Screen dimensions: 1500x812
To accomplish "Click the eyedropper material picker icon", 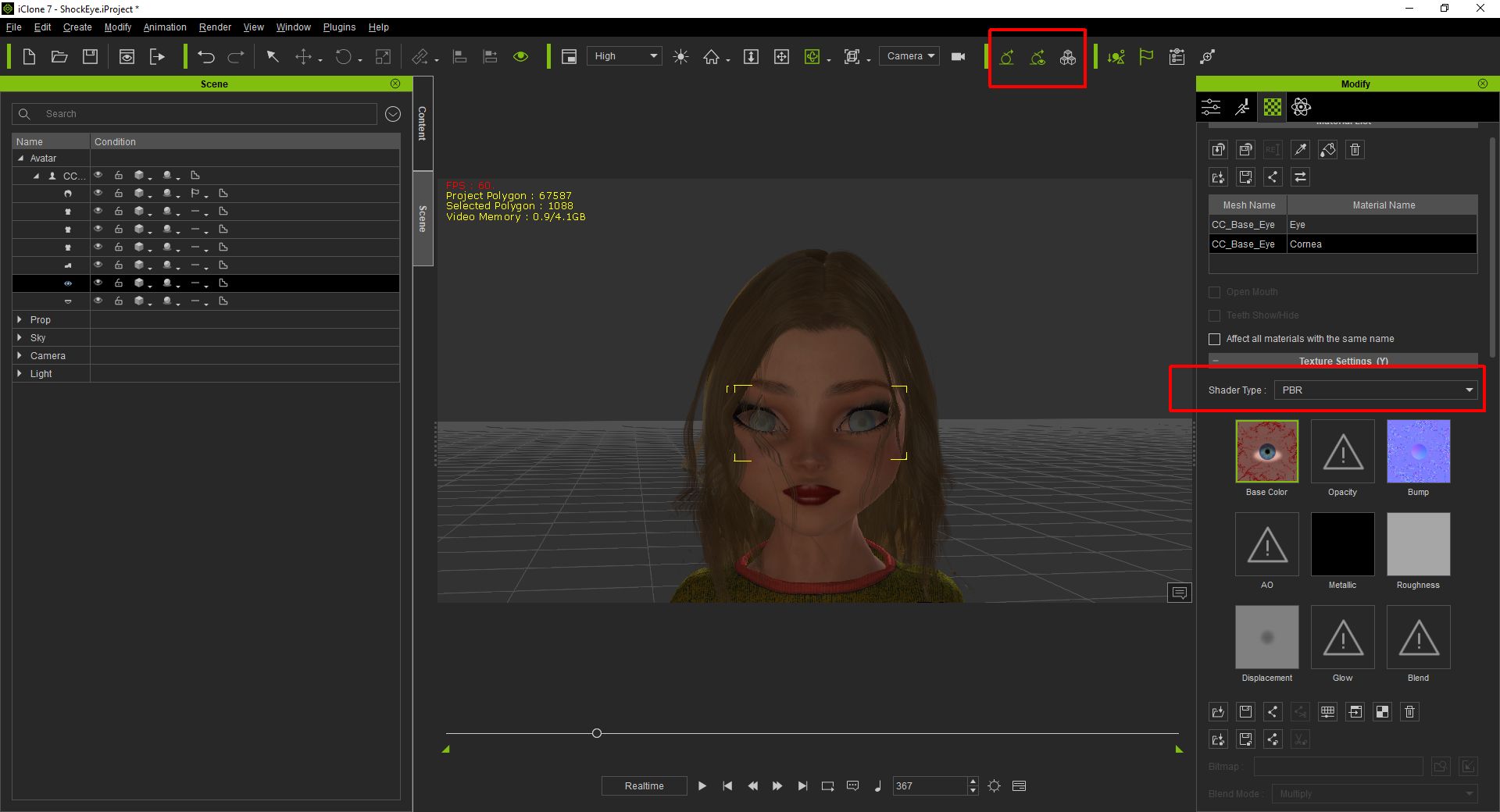I will pos(1300,150).
